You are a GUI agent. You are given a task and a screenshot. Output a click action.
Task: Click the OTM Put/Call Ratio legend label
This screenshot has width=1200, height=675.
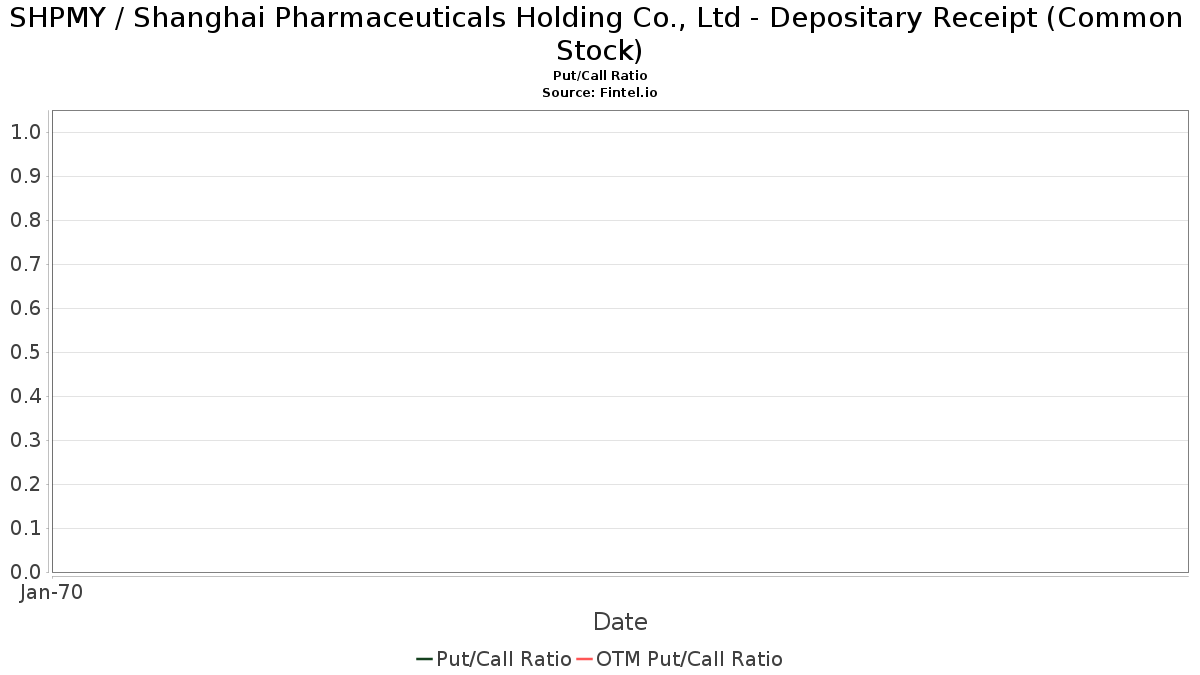click(x=689, y=659)
